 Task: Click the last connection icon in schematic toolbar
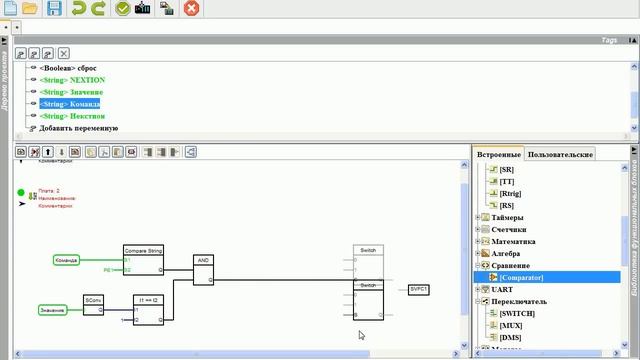tap(191, 152)
